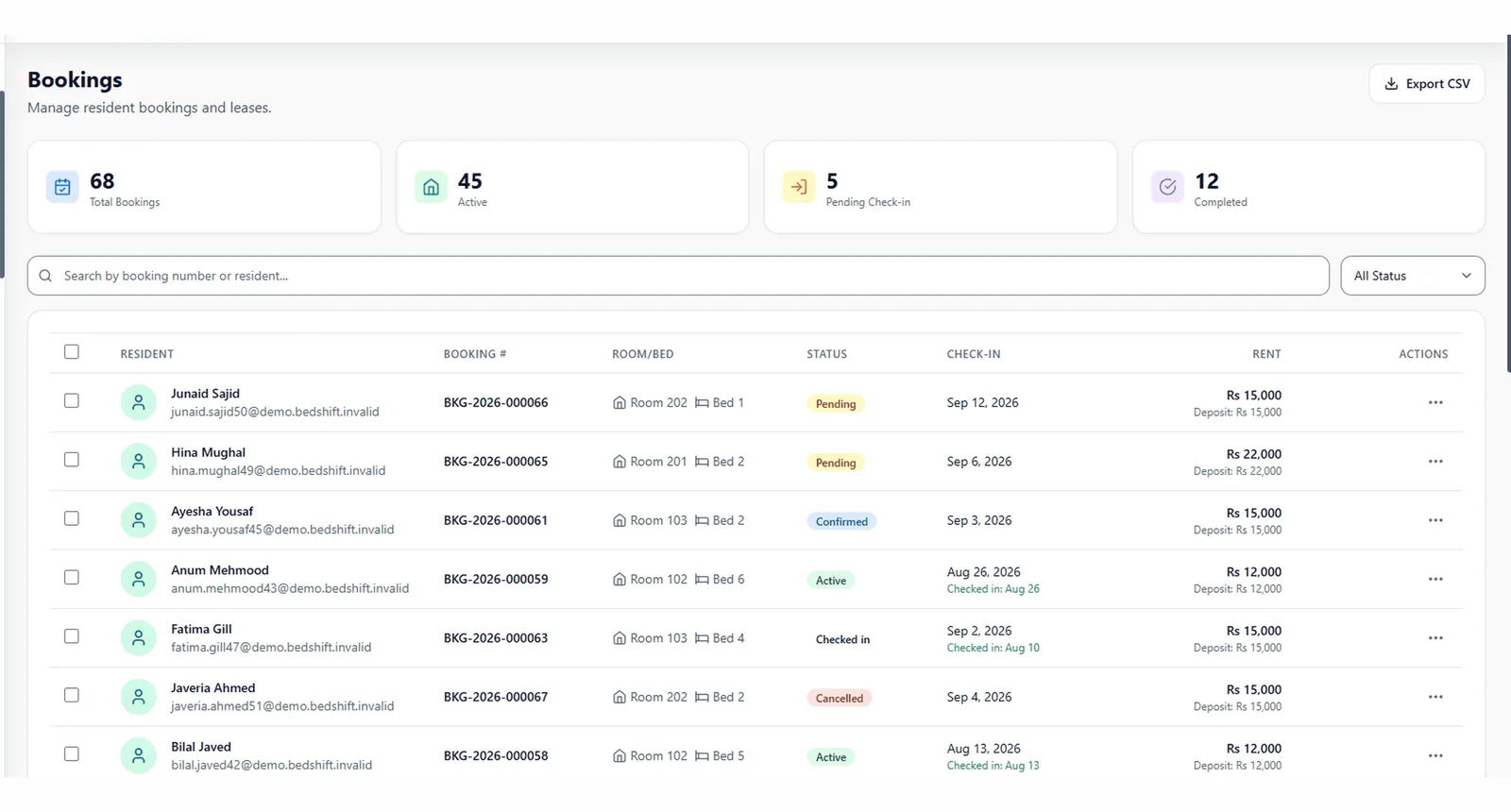Image resolution: width=1511 pixels, height=812 pixels.
Task: Click the Pending Check-in arrow icon
Action: (x=799, y=187)
